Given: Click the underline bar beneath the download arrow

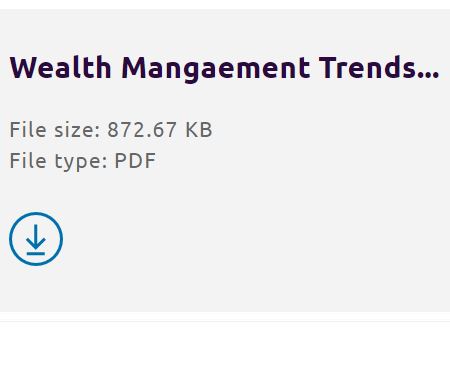Looking at the screenshot, I should click(36, 254).
